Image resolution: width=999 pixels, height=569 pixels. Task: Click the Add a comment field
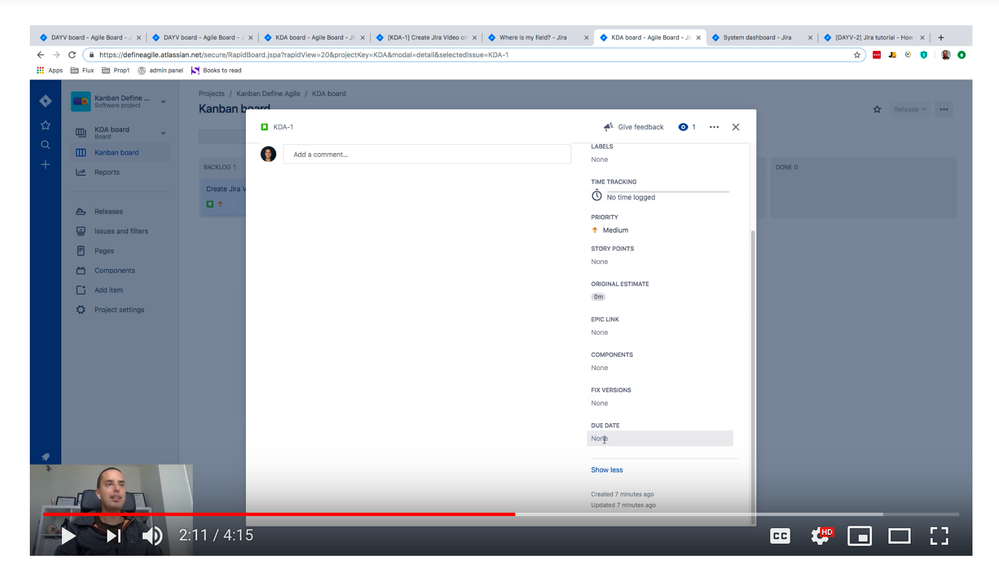pyautogui.click(x=427, y=154)
